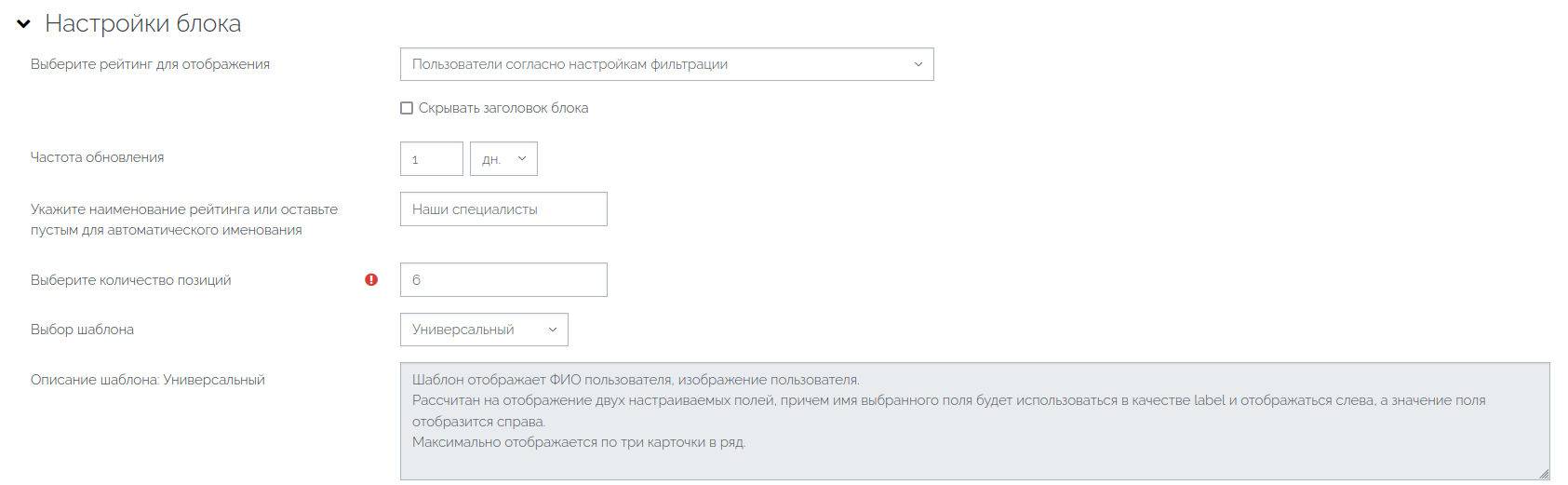1568x485 pixels.
Task: Click the Выберите рейтинг для отображения label
Action: [151, 64]
